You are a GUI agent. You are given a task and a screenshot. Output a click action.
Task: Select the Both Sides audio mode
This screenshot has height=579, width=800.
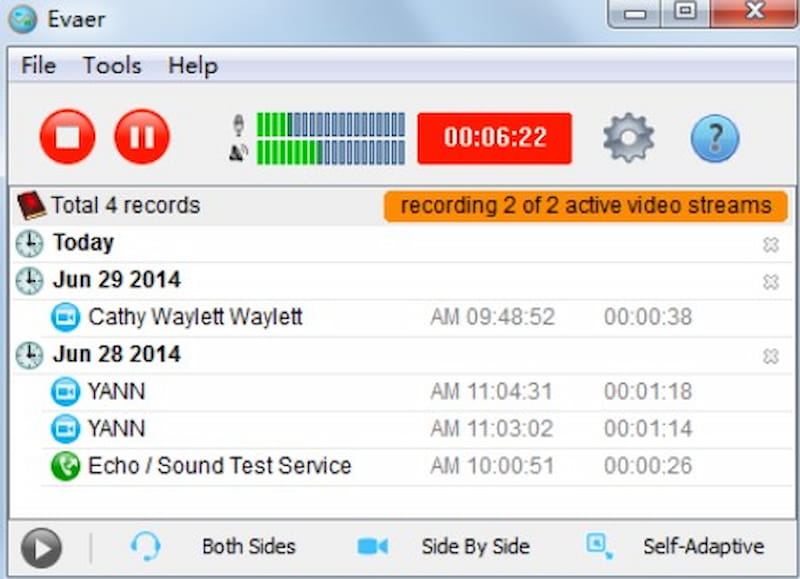(250, 547)
